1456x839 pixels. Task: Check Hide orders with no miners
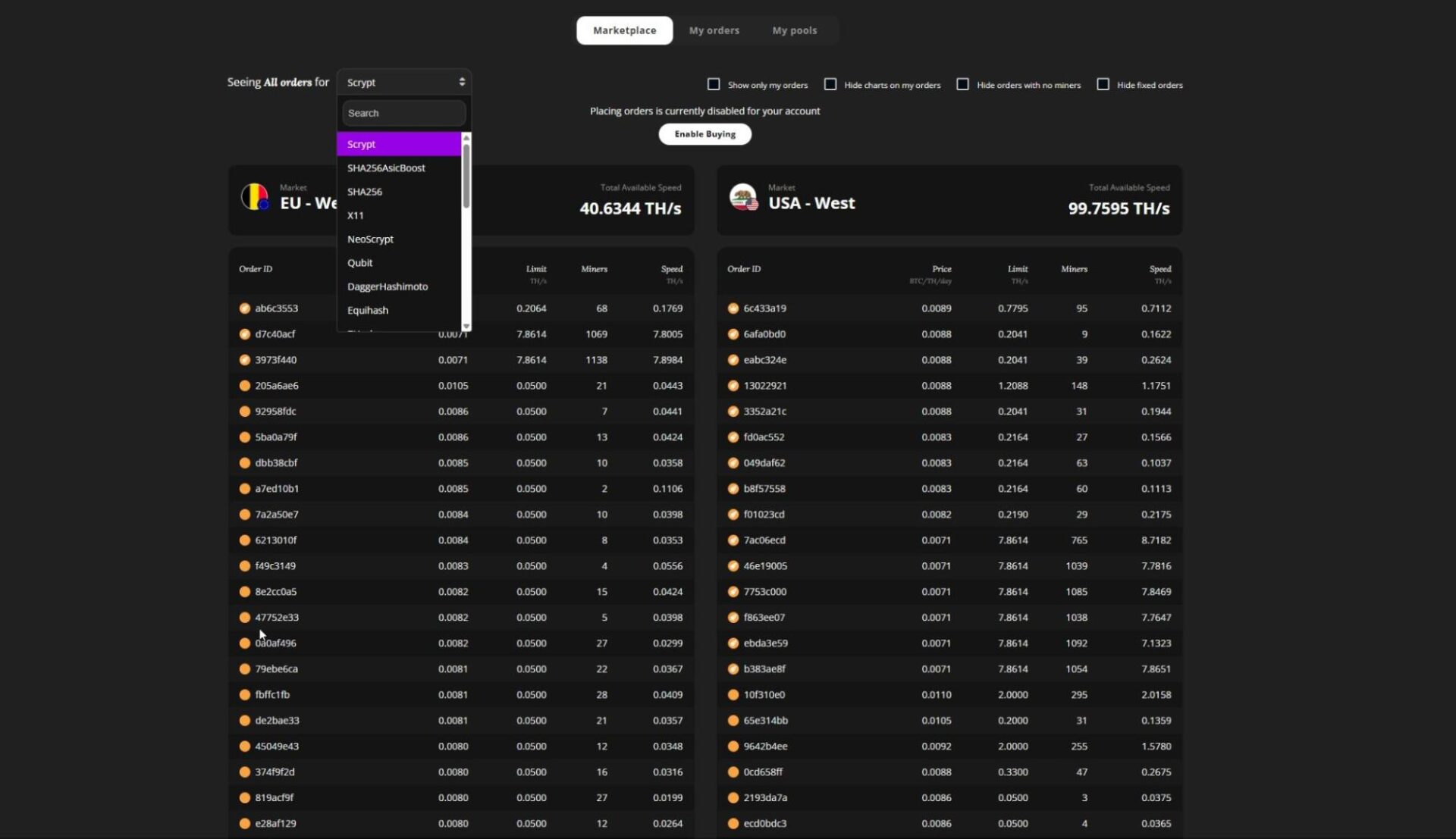(962, 84)
